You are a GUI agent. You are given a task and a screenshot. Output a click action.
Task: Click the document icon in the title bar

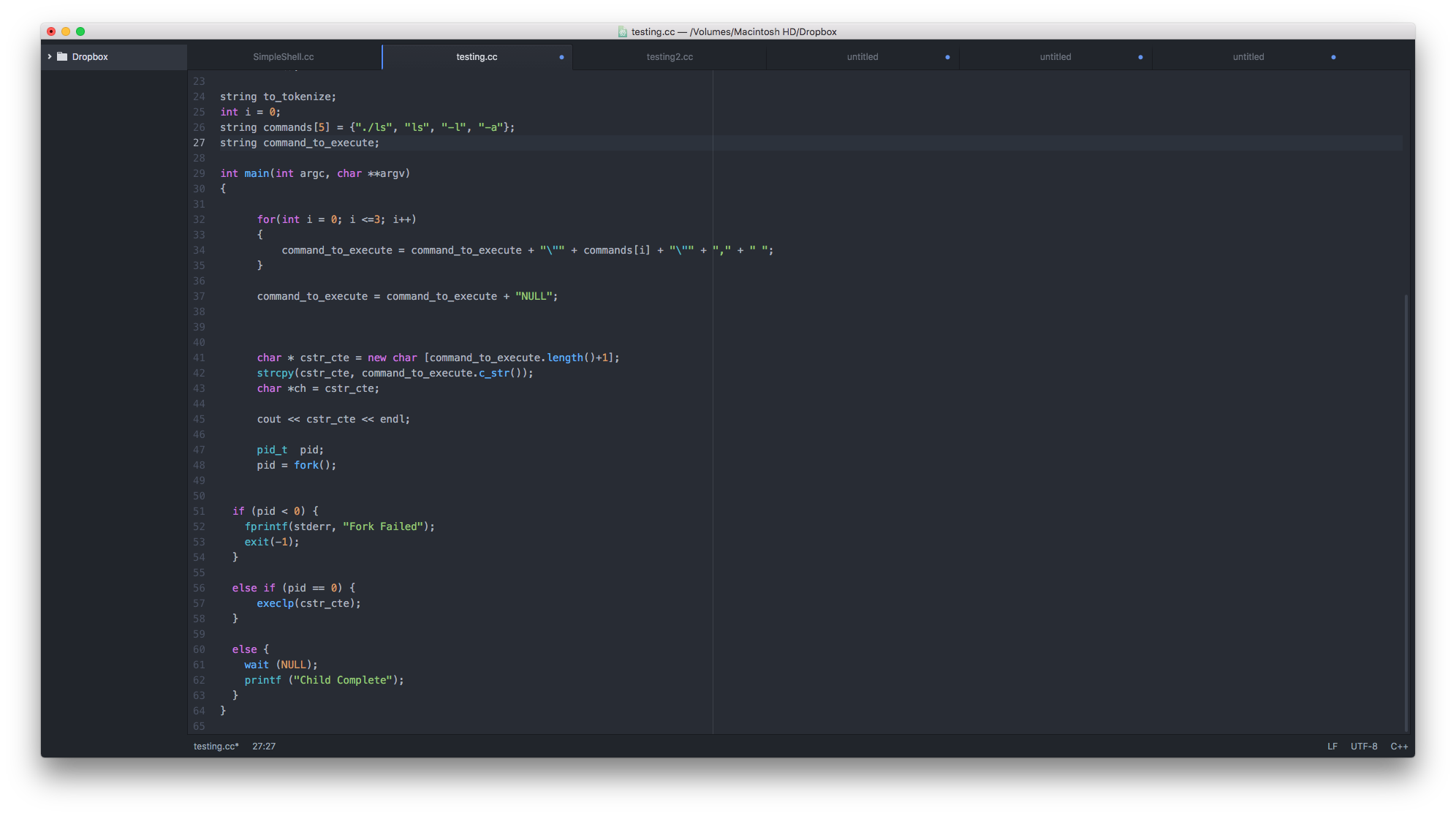click(x=623, y=31)
